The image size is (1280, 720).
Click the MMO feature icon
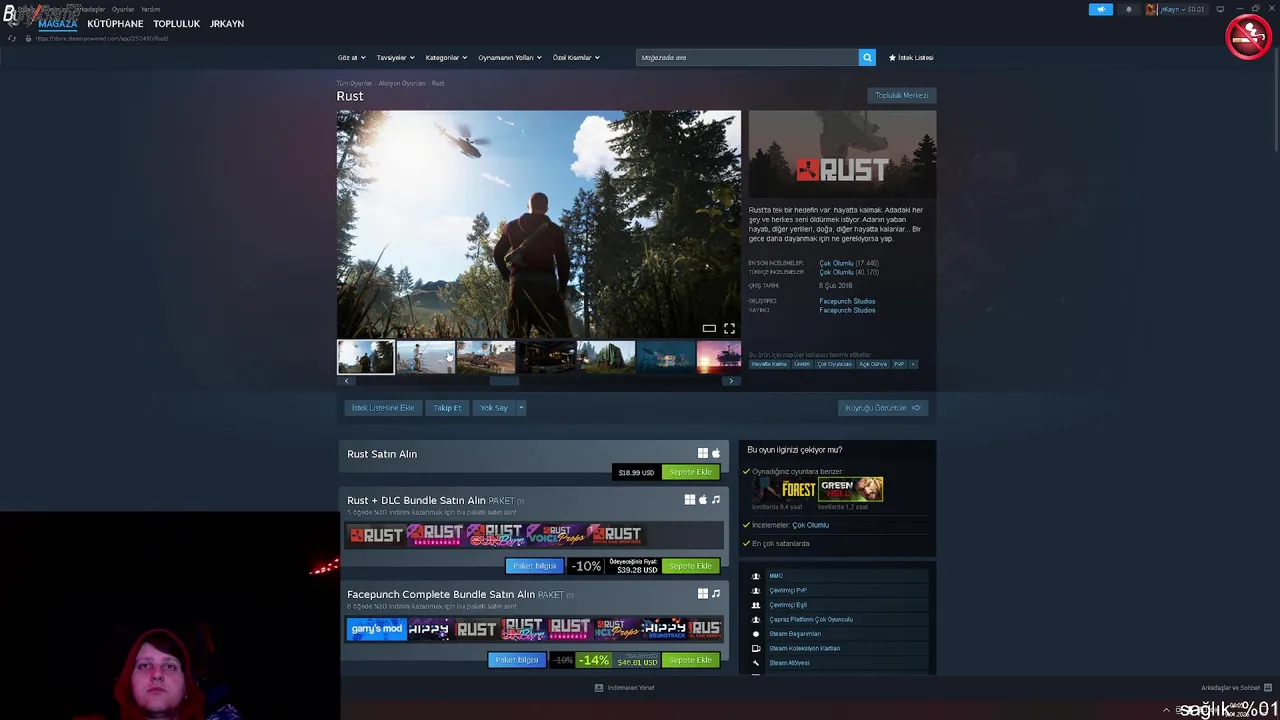click(756, 576)
